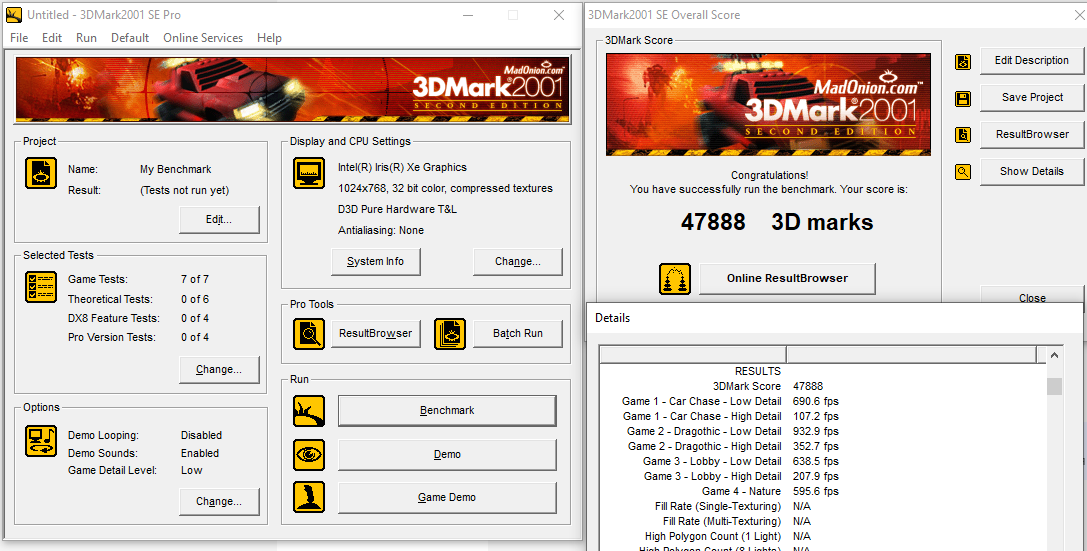Select Game 2 - Dragothic - Low Detail row
This screenshot has width=1087, height=551.
[824, 431]
